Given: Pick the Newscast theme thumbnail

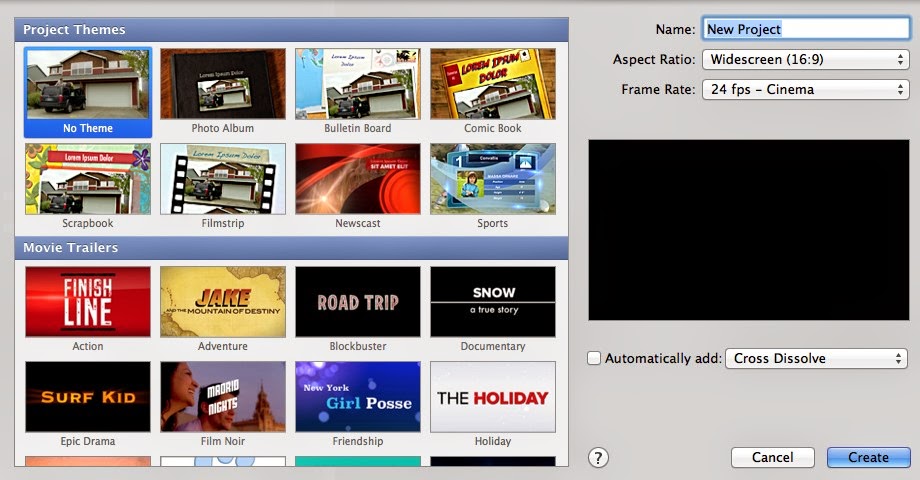Looking at the screenshot, I should point(358,179).
